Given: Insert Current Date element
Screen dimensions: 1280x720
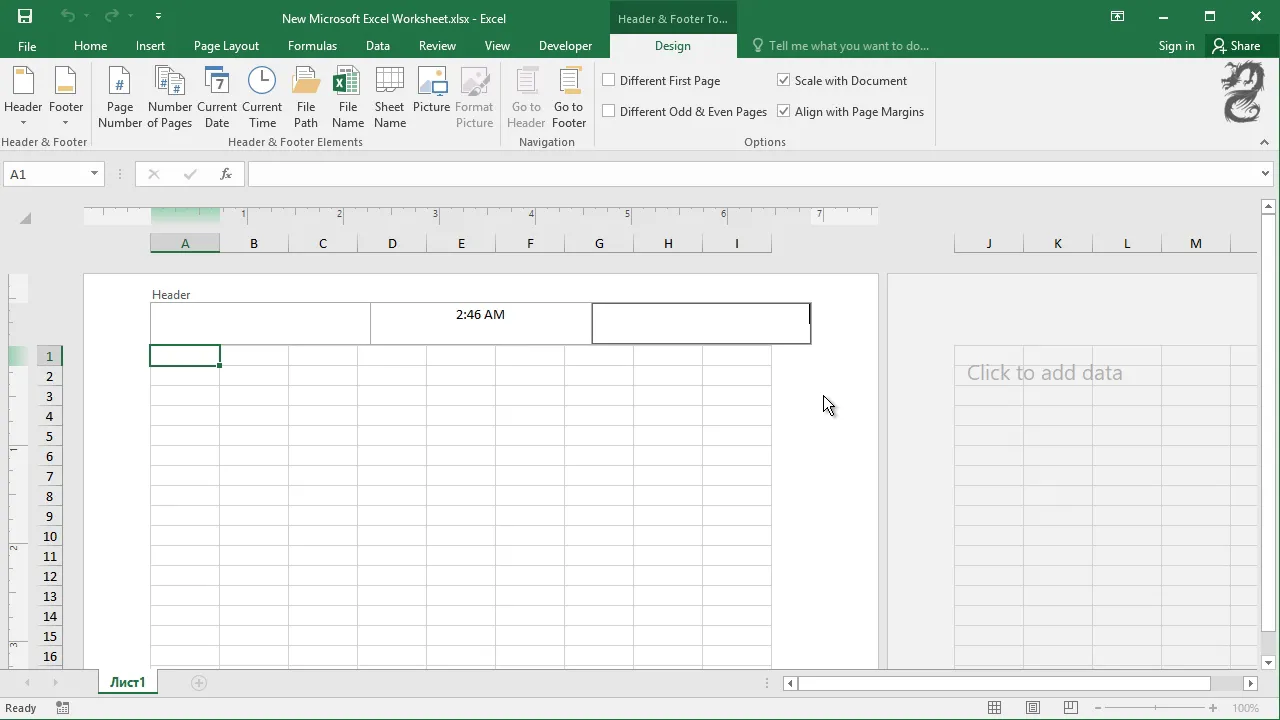Looking at the screenshot, I should (217, 98).
